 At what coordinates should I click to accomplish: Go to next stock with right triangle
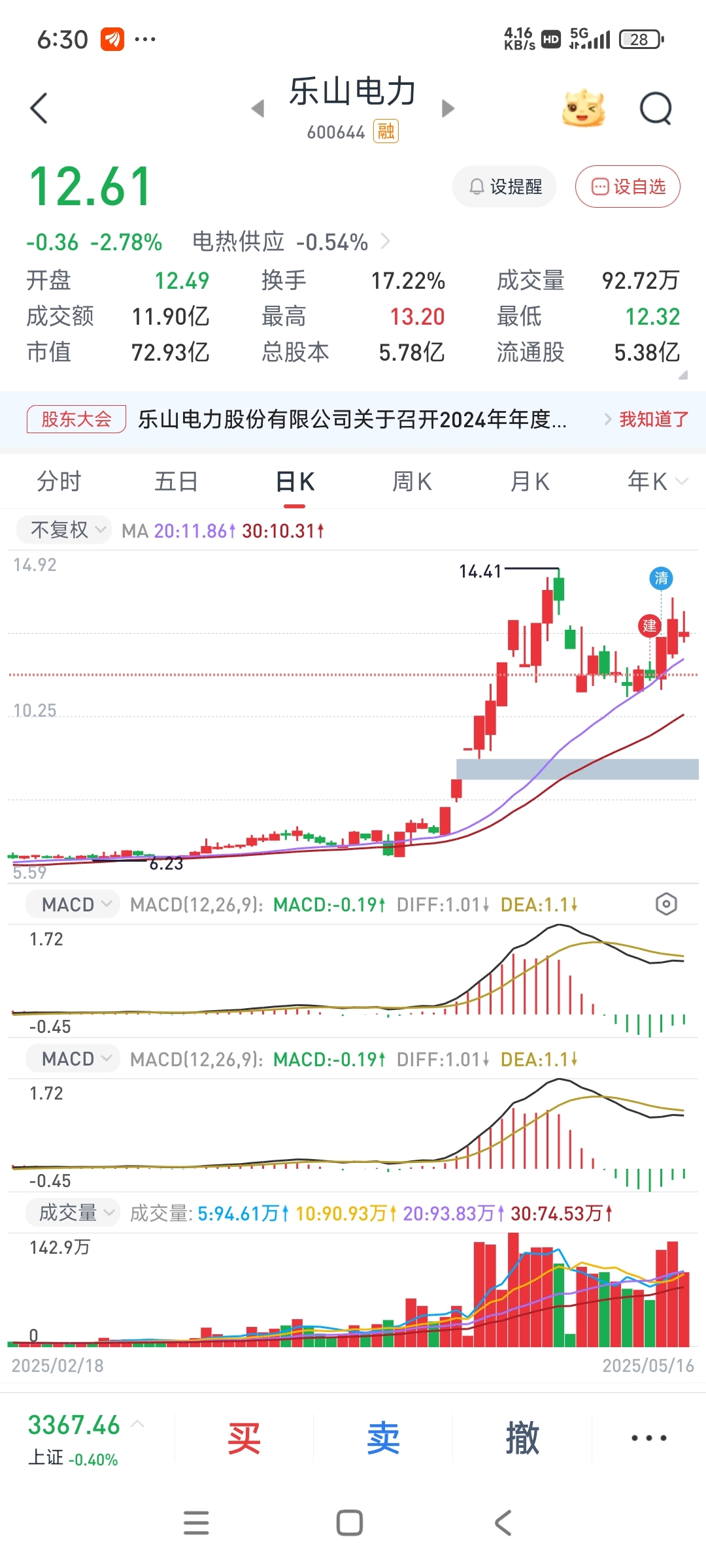[x=448, y=108]
